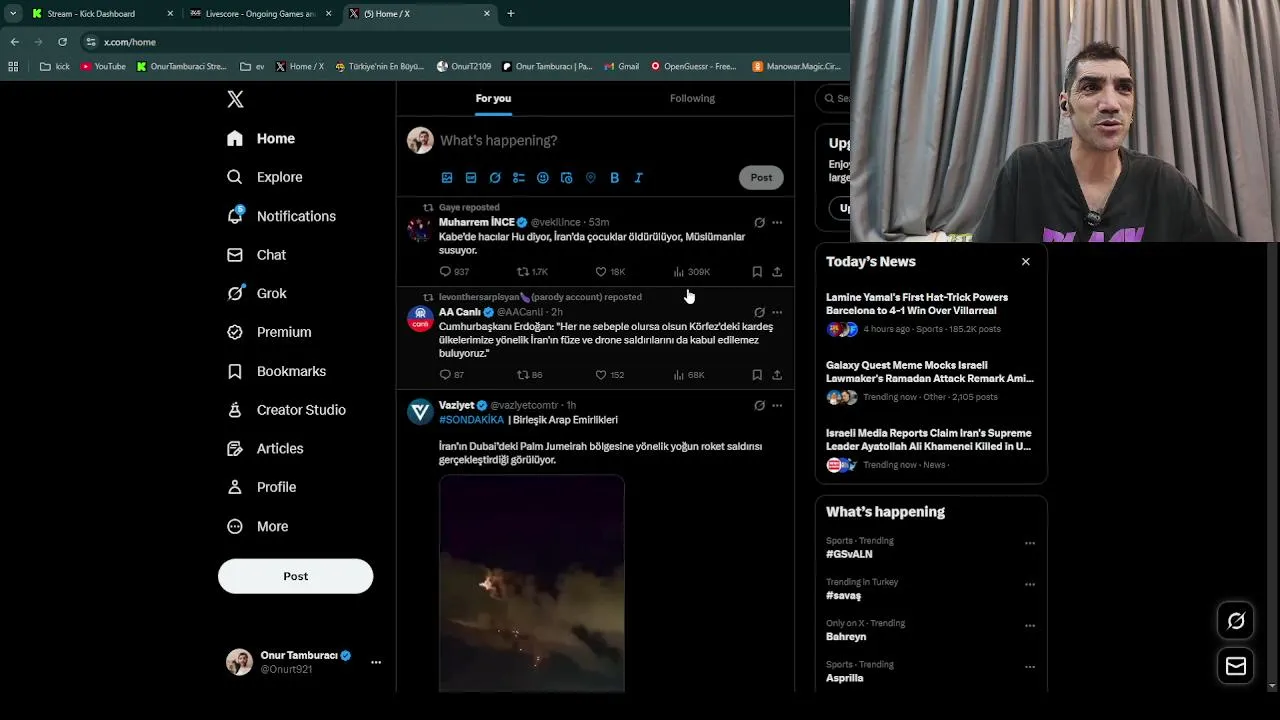This screenshot has width=1280, height=720.
Task: Share Muharrem İNCE's post
Action: 777,272
